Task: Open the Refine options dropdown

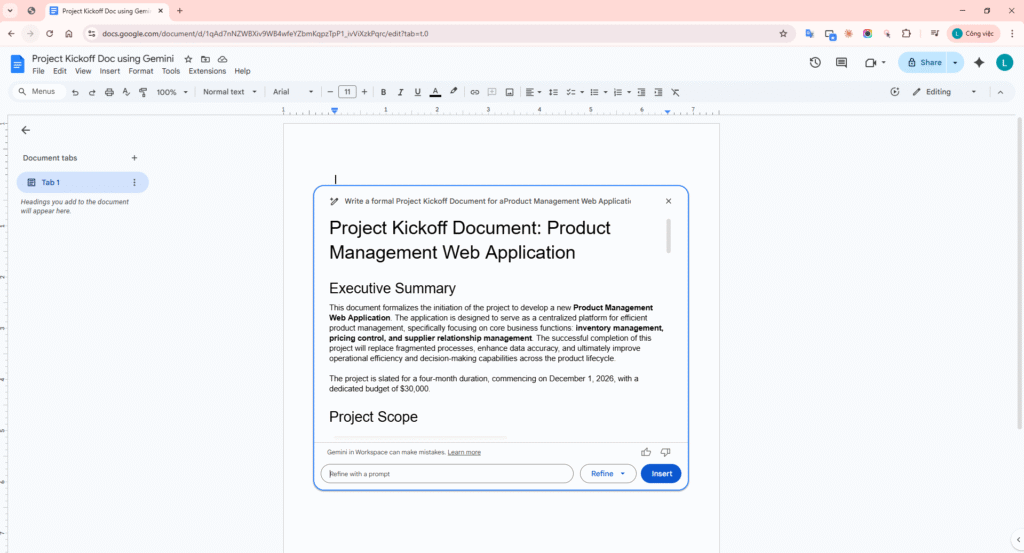Action: [x=608, y=474]
